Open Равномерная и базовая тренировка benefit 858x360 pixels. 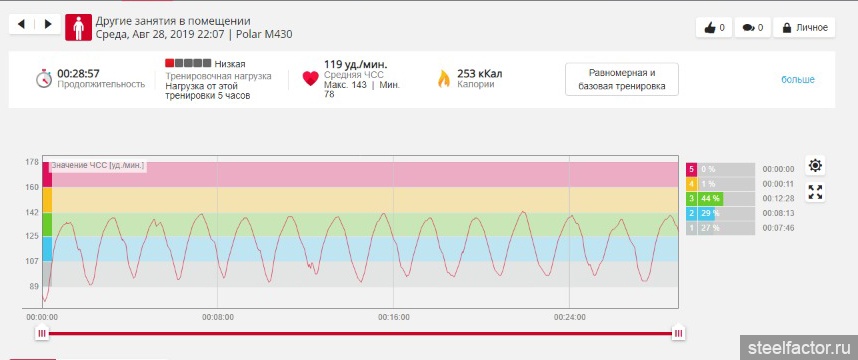(x=622, y=79)
